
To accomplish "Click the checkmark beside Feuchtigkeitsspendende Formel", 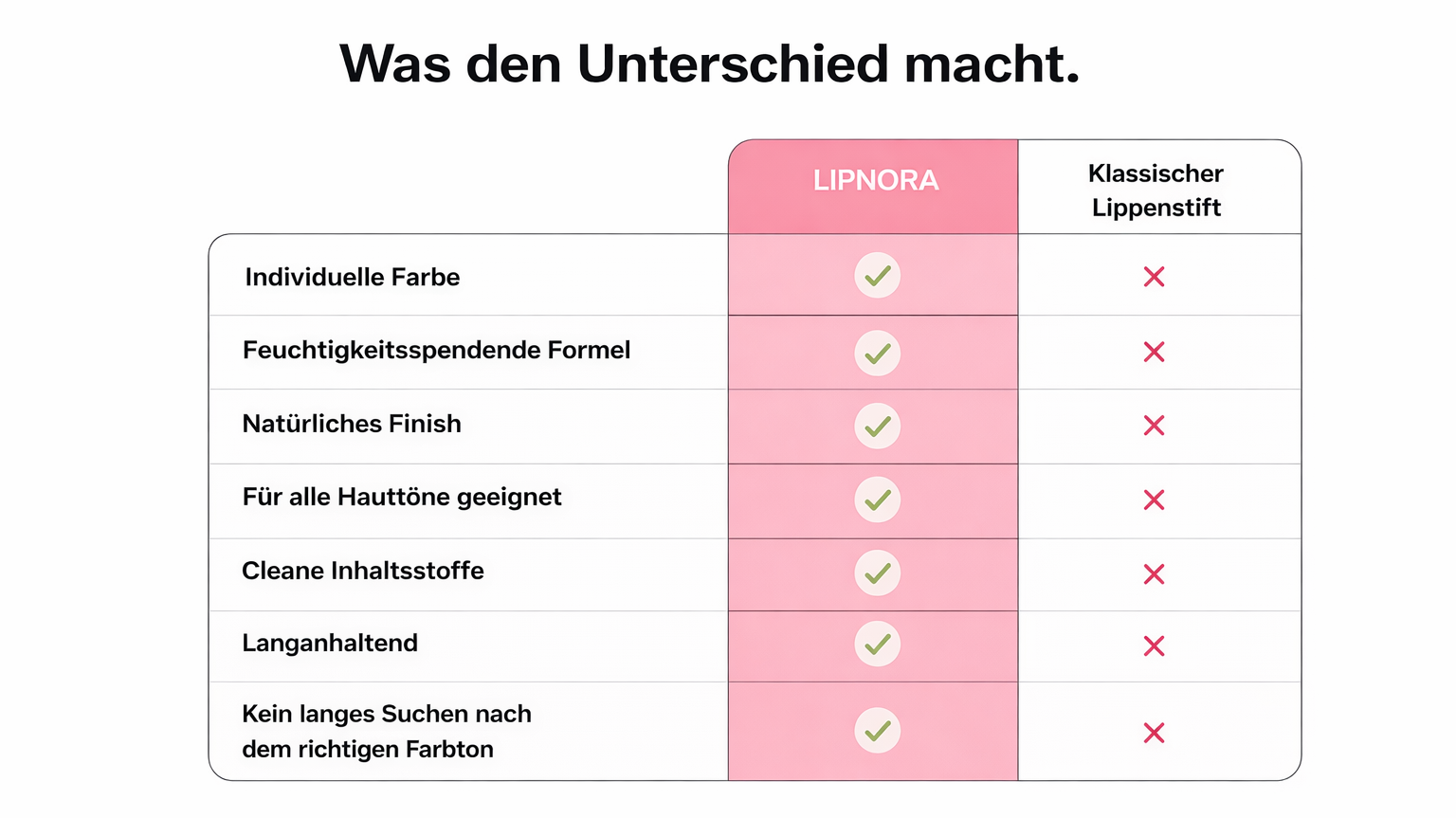I will click(877, 353).
